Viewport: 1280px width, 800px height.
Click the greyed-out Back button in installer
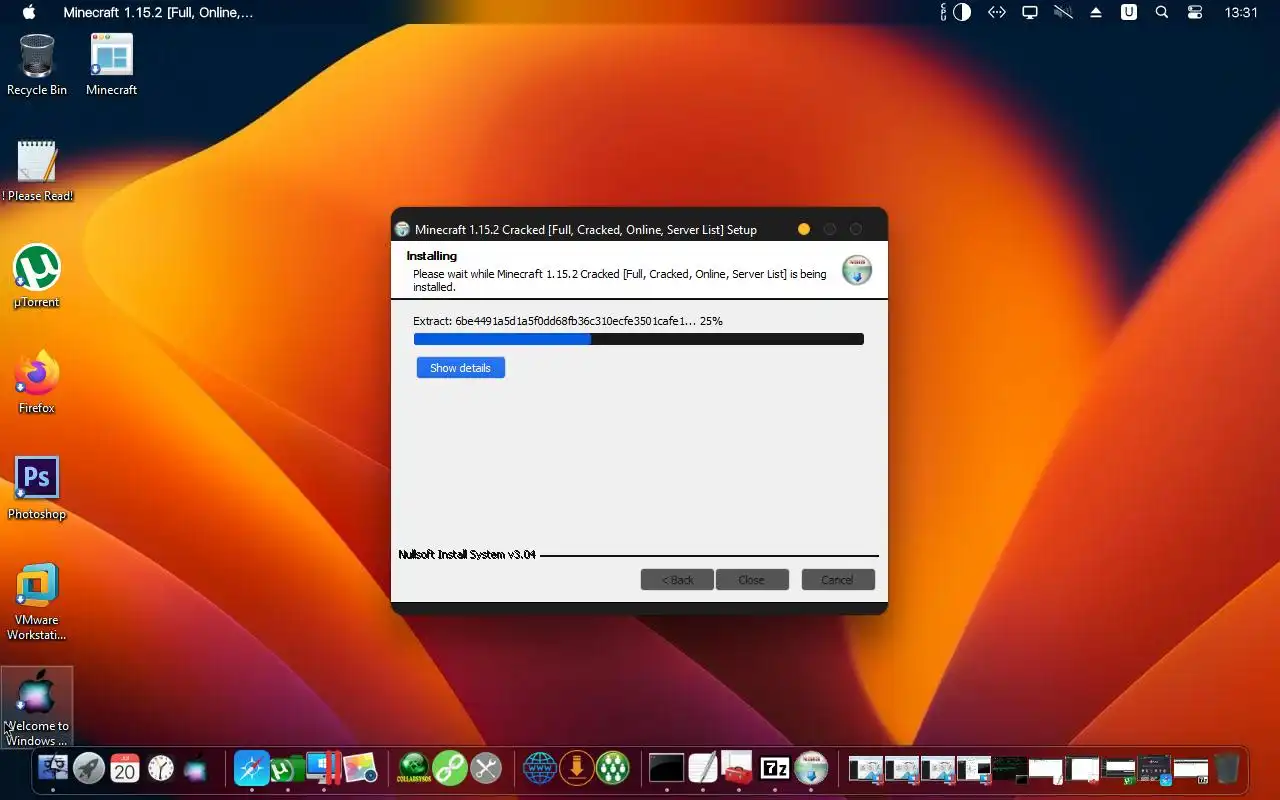(677, 580)
